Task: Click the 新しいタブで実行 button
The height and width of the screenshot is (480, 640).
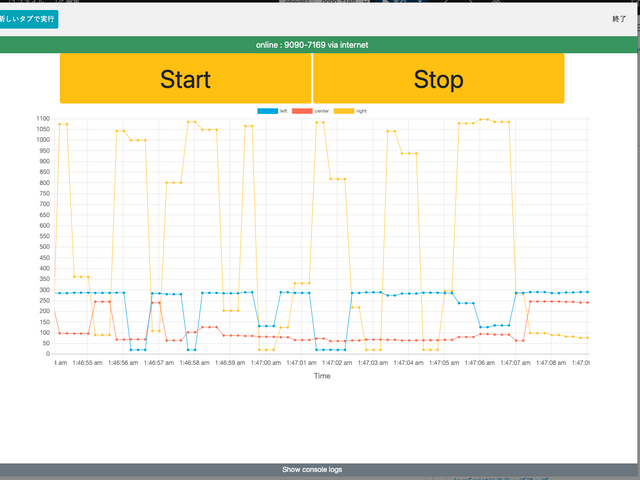Action: tap(28, 19)
